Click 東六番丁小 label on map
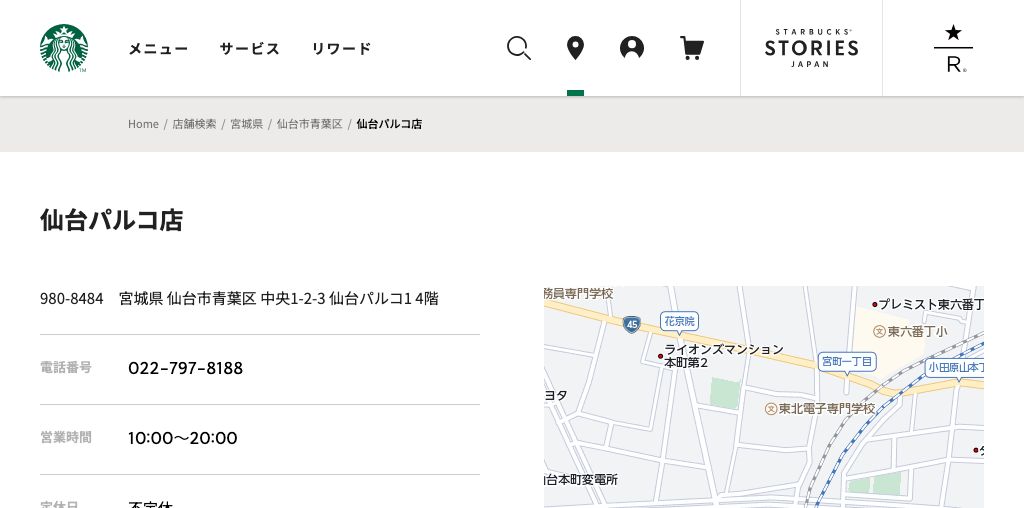The height and width of the screenshot is (508, 1024). 917,332
